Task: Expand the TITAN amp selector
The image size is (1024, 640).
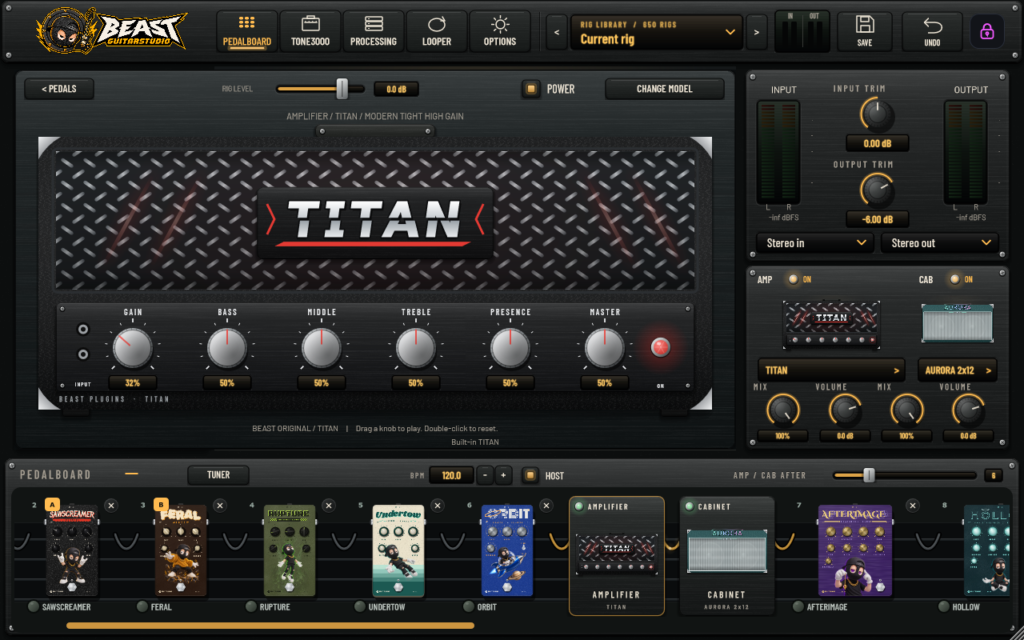Action: tap(831, 370)
